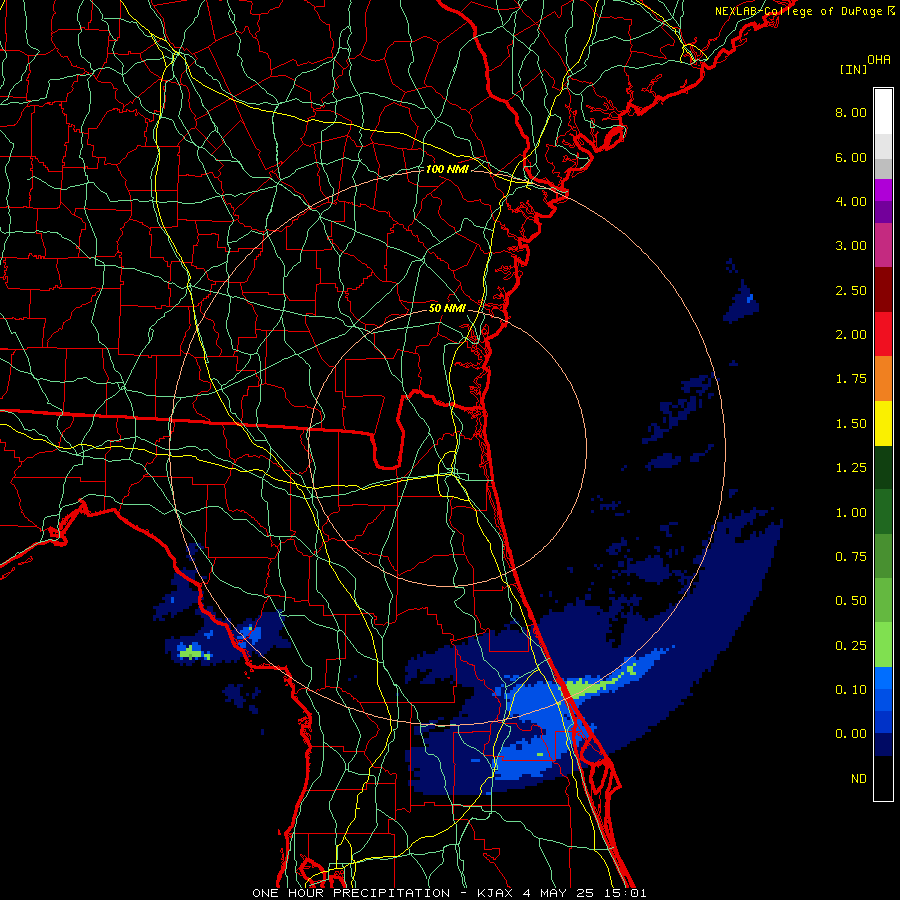The width and height of the screenshot is (900, 900).
Task: Click the [IN] units label
Action: coord(854,69)
